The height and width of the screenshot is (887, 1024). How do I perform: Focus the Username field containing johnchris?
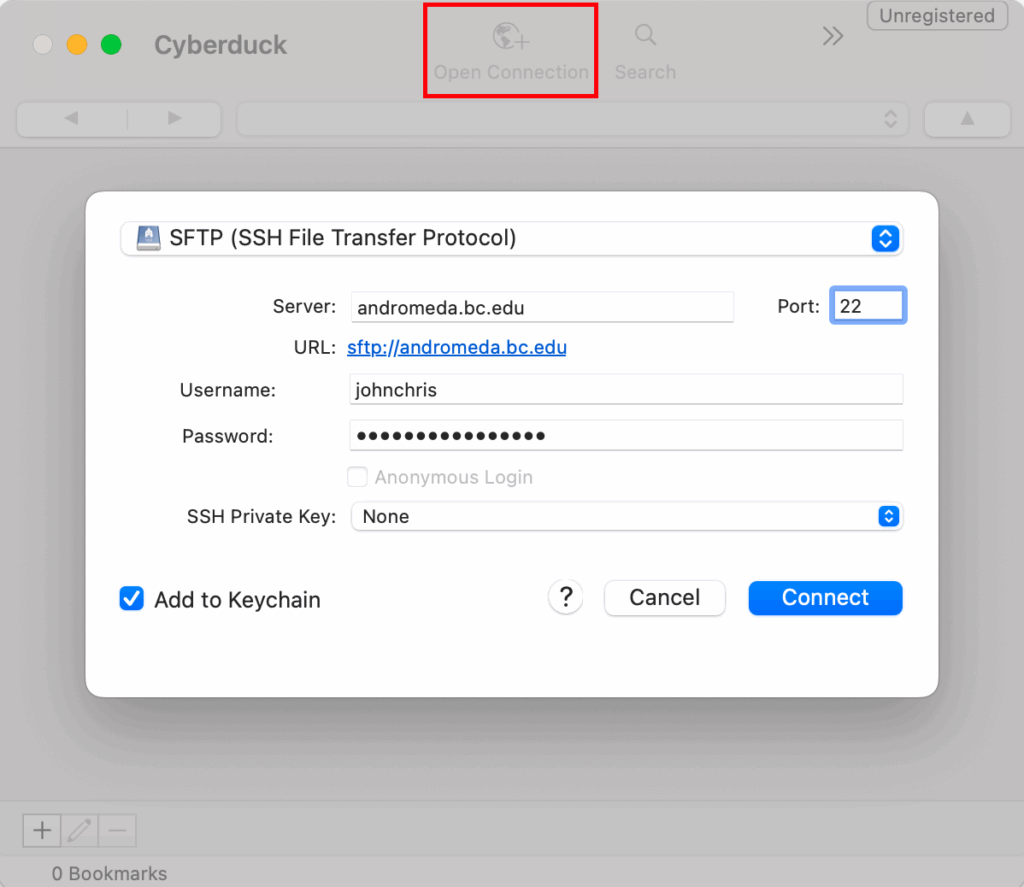pyautogui.click(x=626, y=389)
